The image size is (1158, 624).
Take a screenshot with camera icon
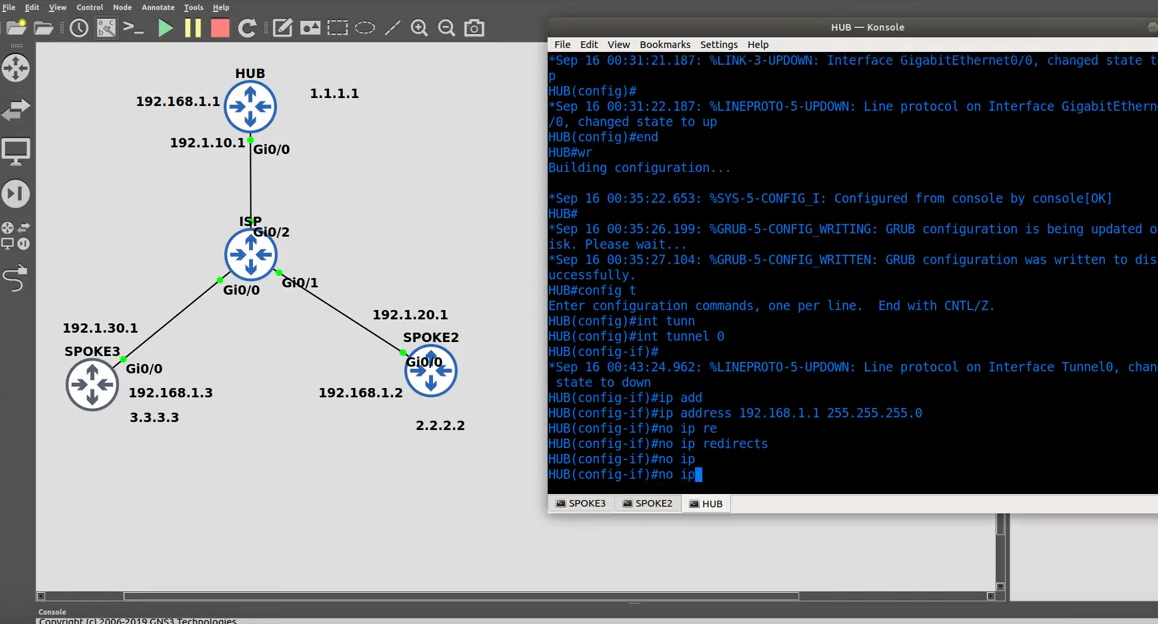(474, 28)
